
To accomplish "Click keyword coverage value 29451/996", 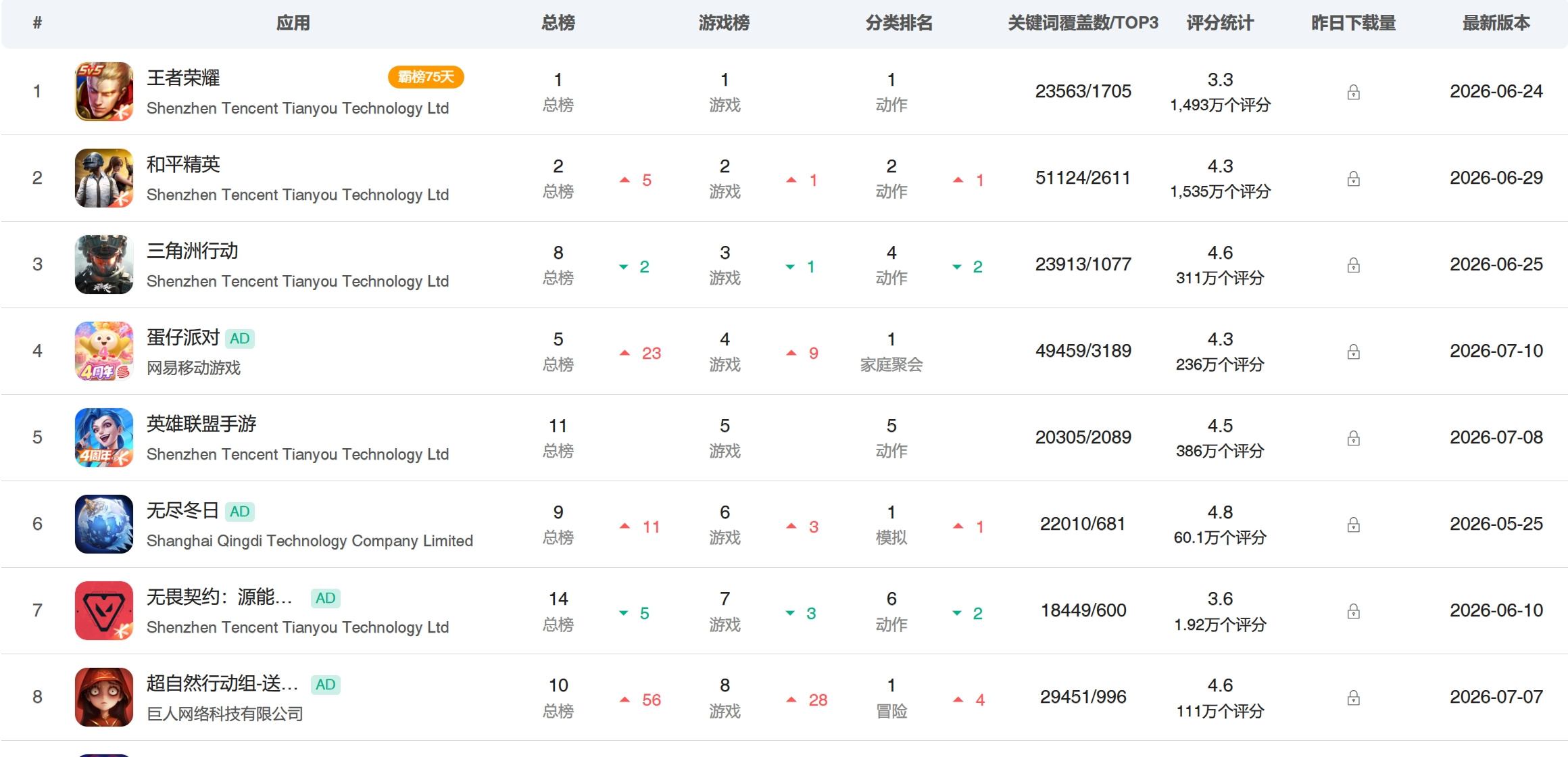I will pos(1083,697).
